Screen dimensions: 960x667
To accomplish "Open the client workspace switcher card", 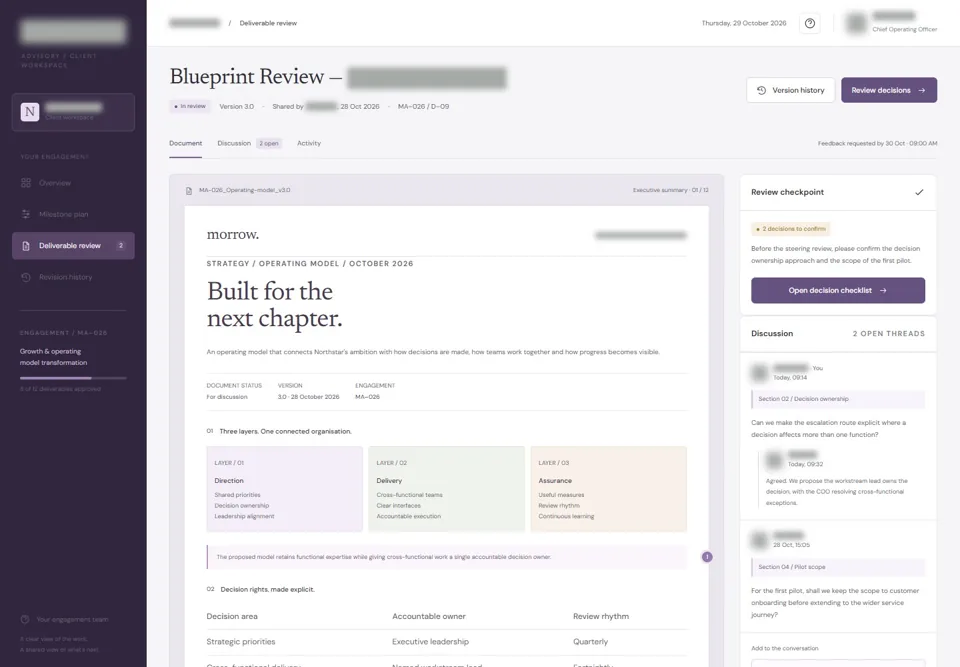I will [73, 112].
